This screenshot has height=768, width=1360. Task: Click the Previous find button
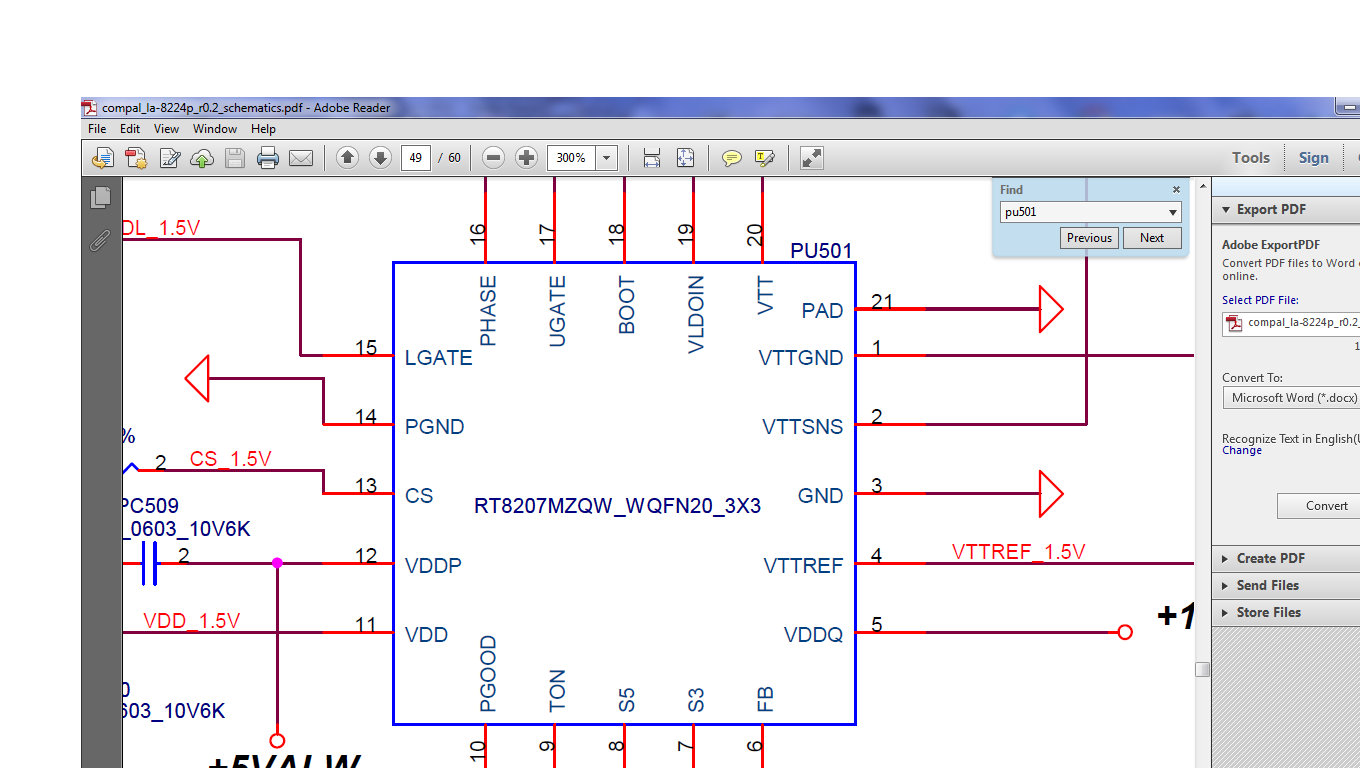coord(1089,238)
